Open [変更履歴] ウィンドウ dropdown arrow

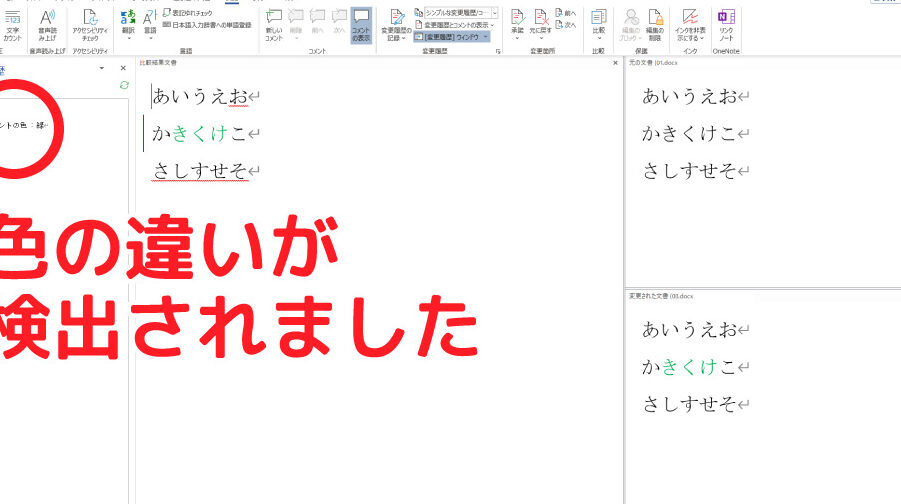[x=486, y=37]
